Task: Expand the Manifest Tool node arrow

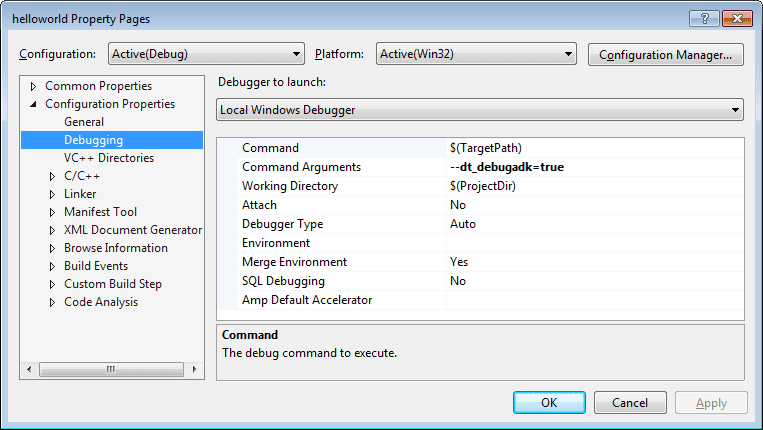Action: pyautogui.click(x=52, y=212)
